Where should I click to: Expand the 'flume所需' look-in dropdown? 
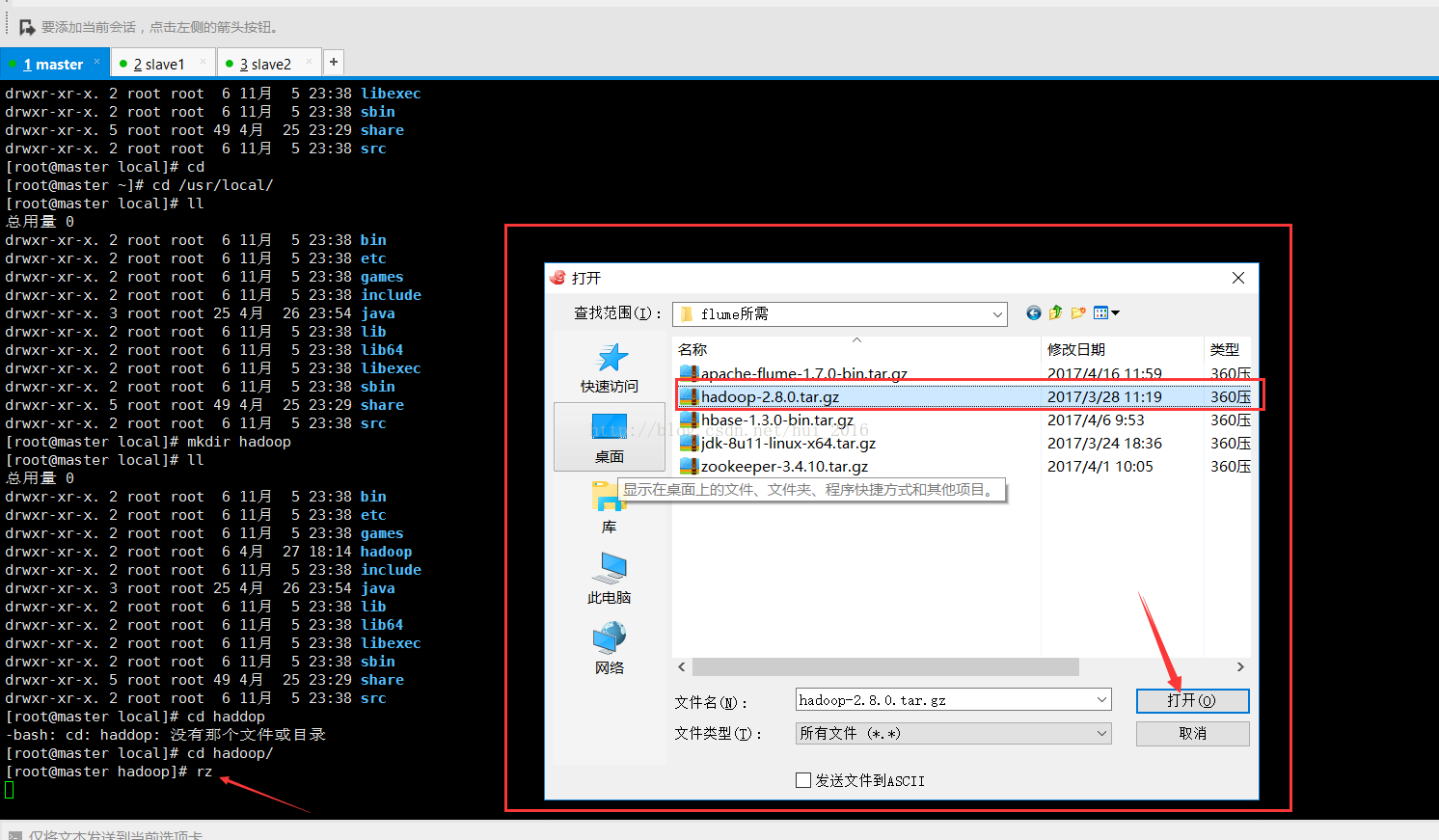[997, 314]
